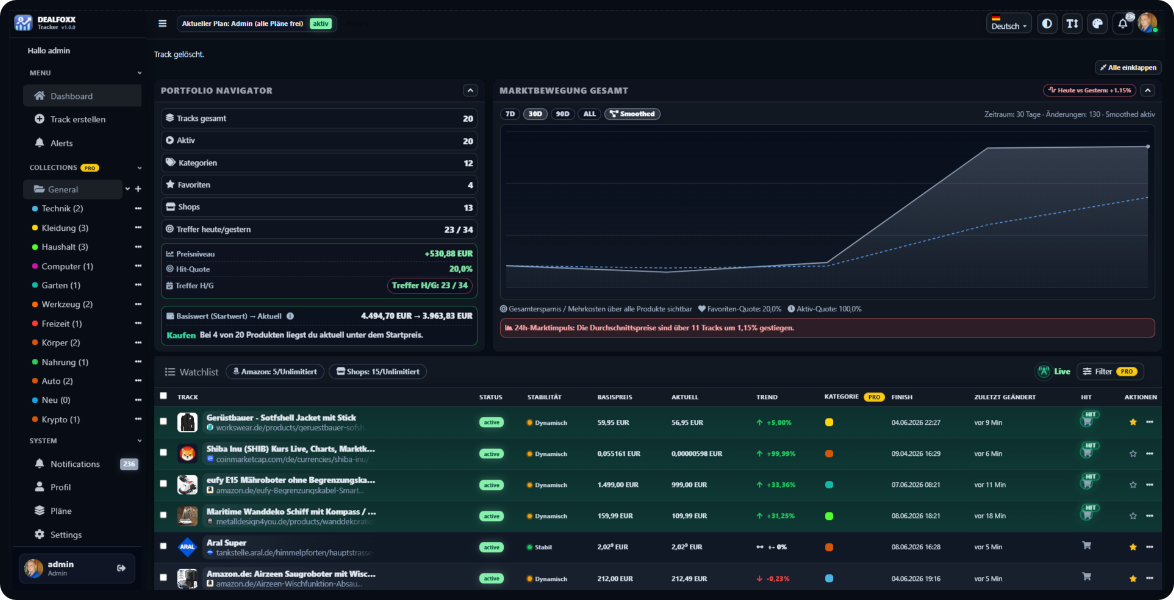Collapse the Portfolio Navigator panel

(x=470, y=90)
